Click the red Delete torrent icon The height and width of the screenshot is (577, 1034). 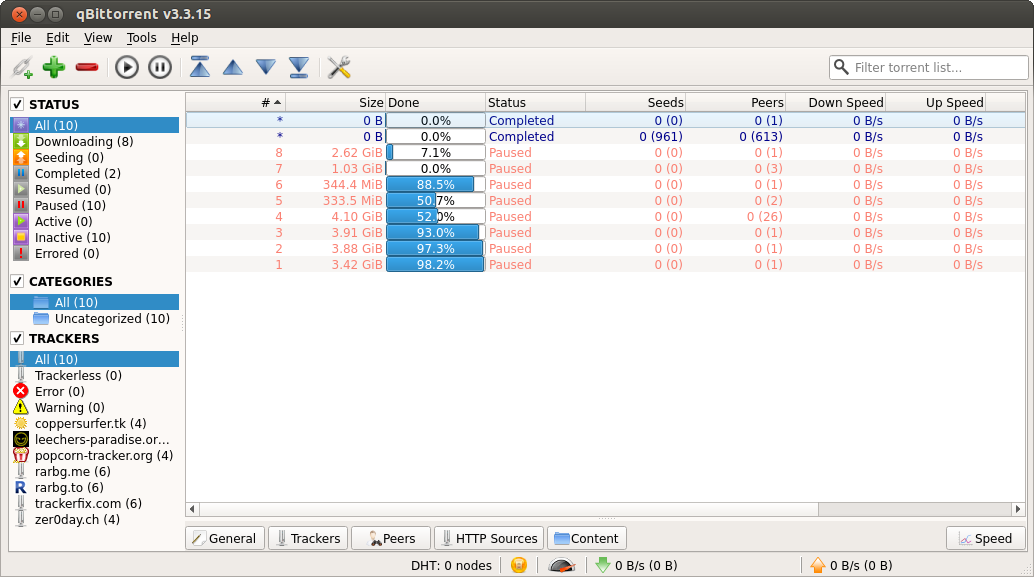[x=87, y=67]
